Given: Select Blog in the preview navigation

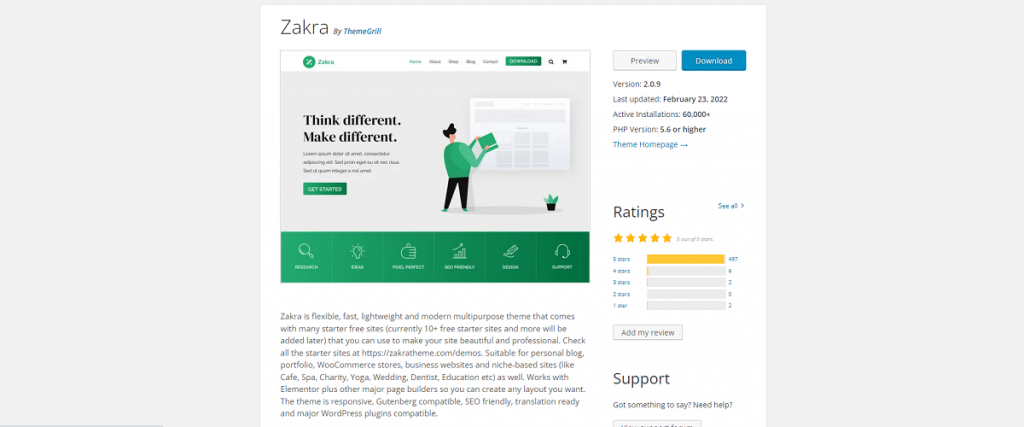Looking at the screenshot, I should (x=471, y=61).
